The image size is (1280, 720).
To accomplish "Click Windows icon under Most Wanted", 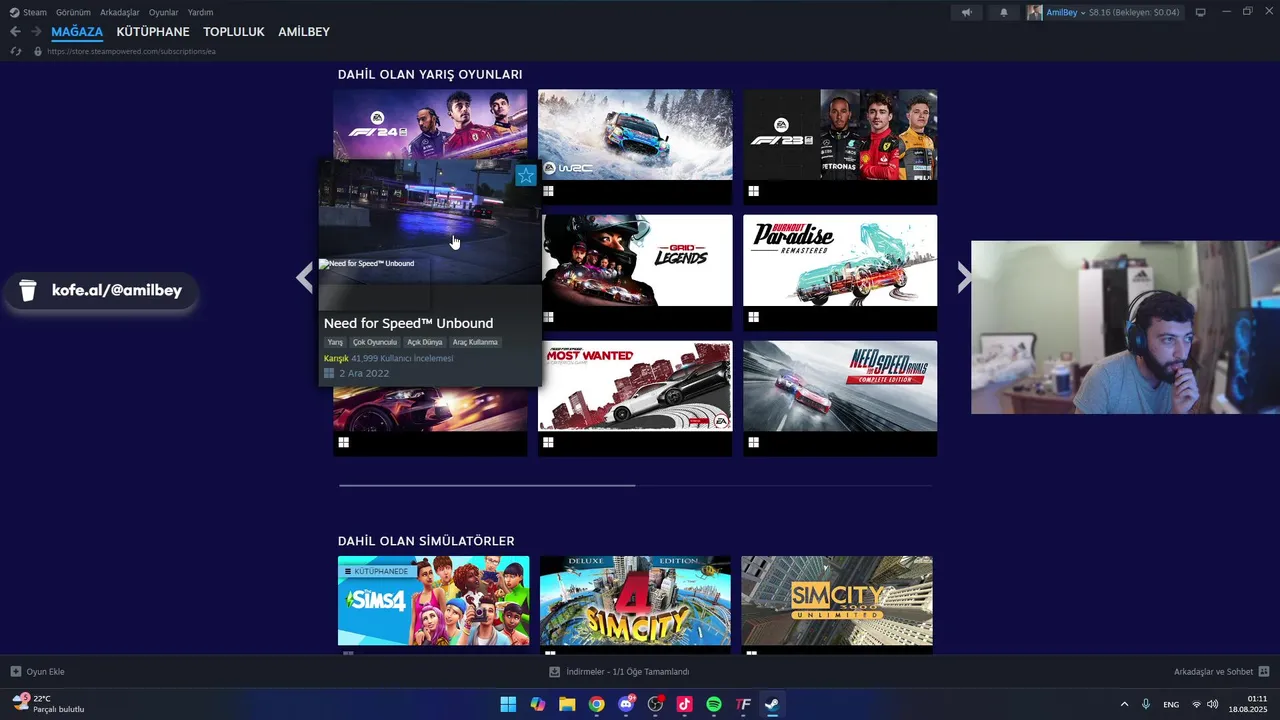I will coord(548,442).
